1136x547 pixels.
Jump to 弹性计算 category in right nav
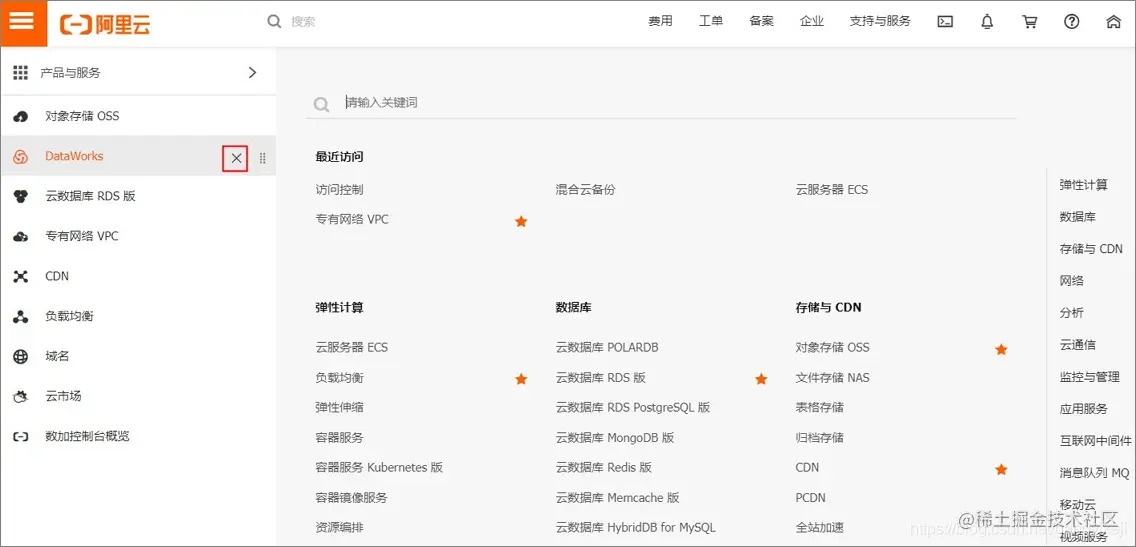[1083, 185]
